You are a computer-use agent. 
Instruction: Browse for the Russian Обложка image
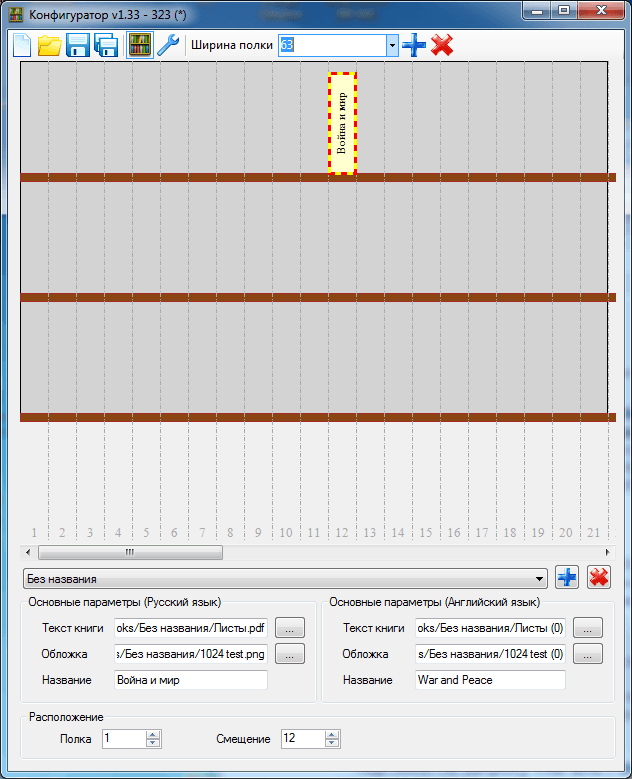coord(290,654)
